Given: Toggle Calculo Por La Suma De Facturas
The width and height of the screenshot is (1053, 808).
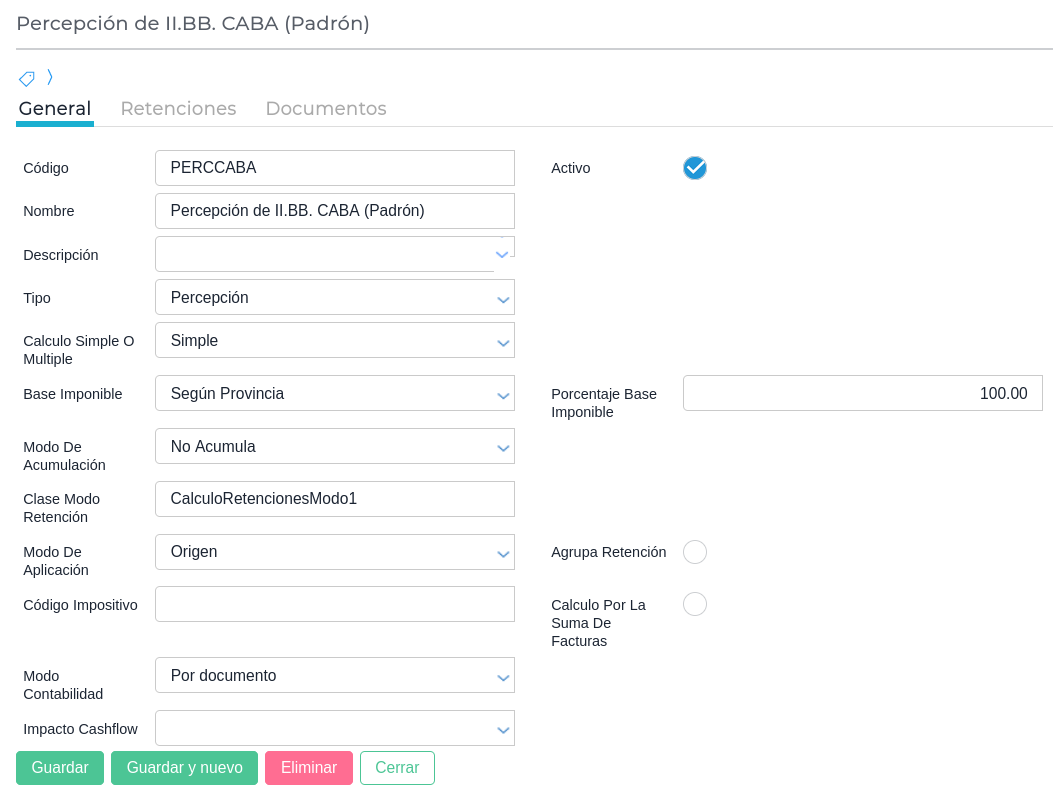Looking at the screenshot, I should (x=694, y=604).
